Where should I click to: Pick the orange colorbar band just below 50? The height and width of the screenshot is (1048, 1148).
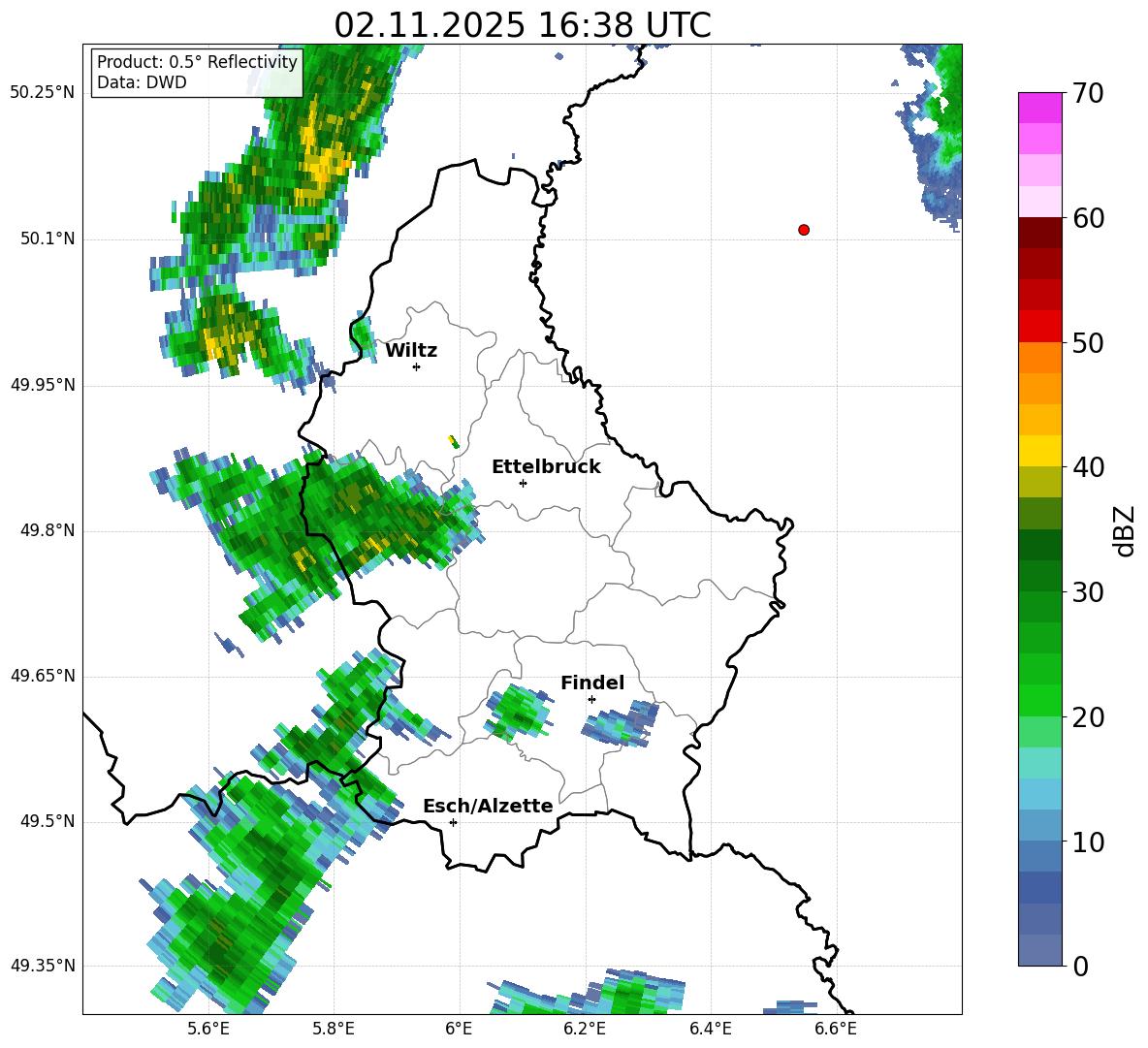[1039, 358]
